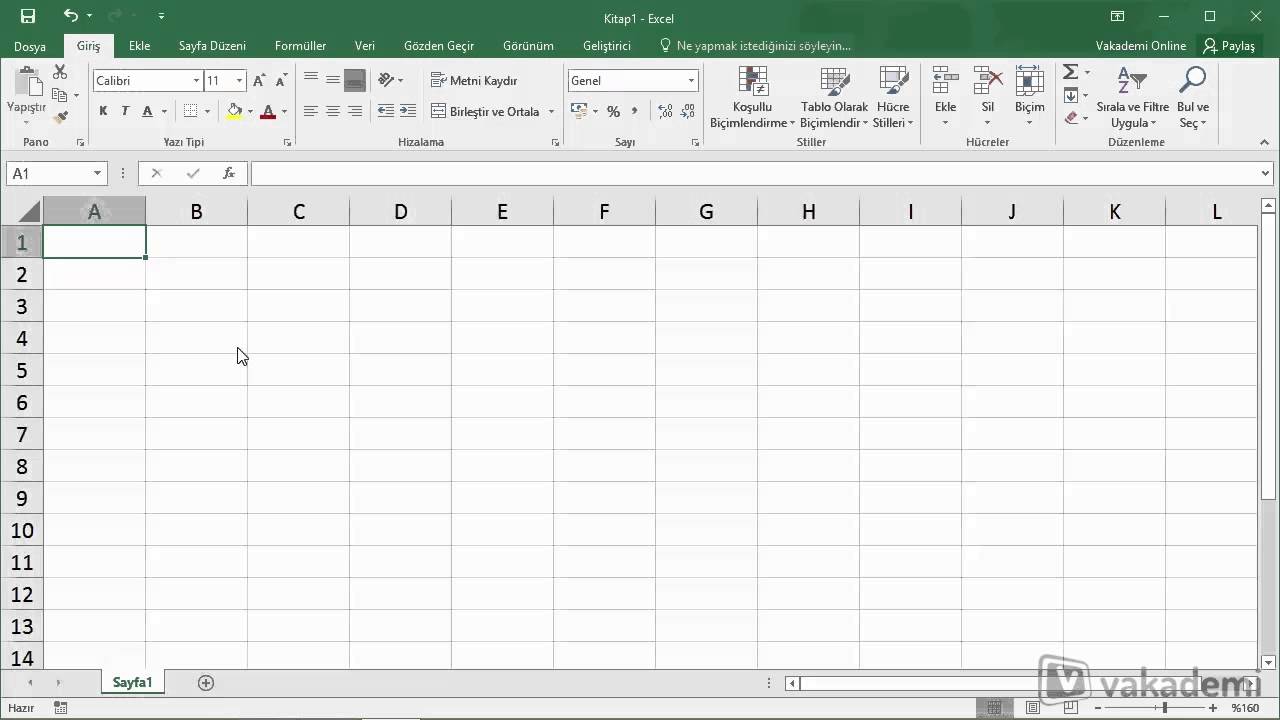Image resolution: width=1280 pixels, height=720 pixels.
Task: Click the A1 name box
Action: tap(56, 173)
